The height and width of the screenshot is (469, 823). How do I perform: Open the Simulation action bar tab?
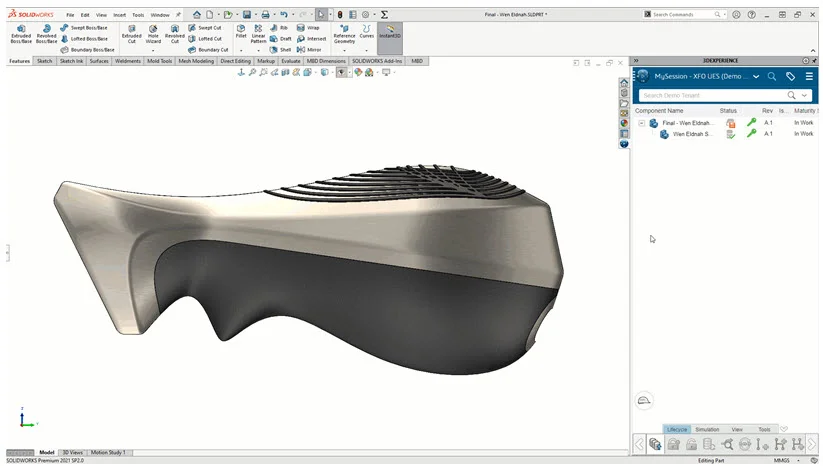707,429
